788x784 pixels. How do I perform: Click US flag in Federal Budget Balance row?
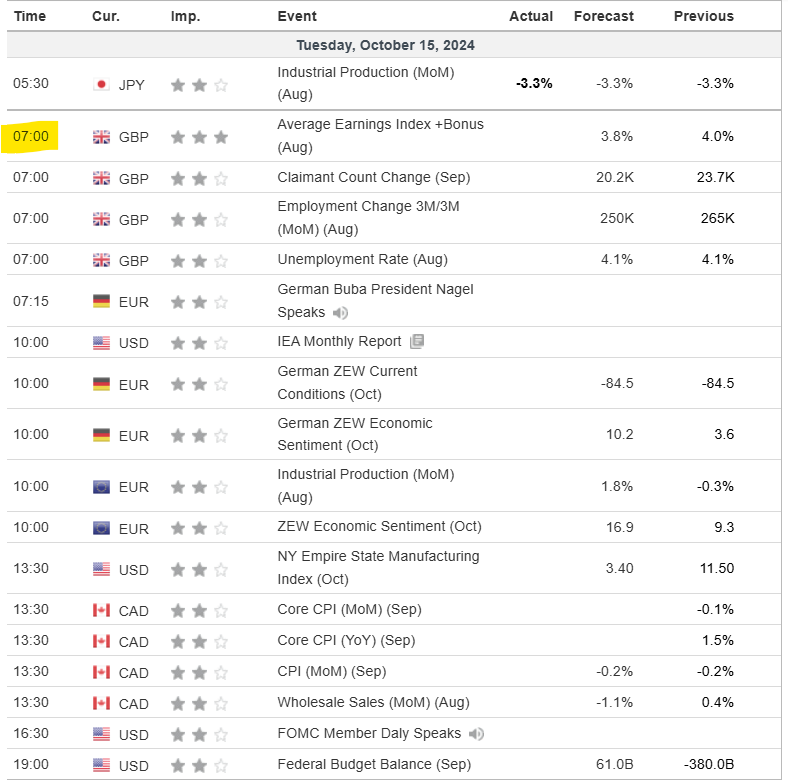tap(101, 765)
